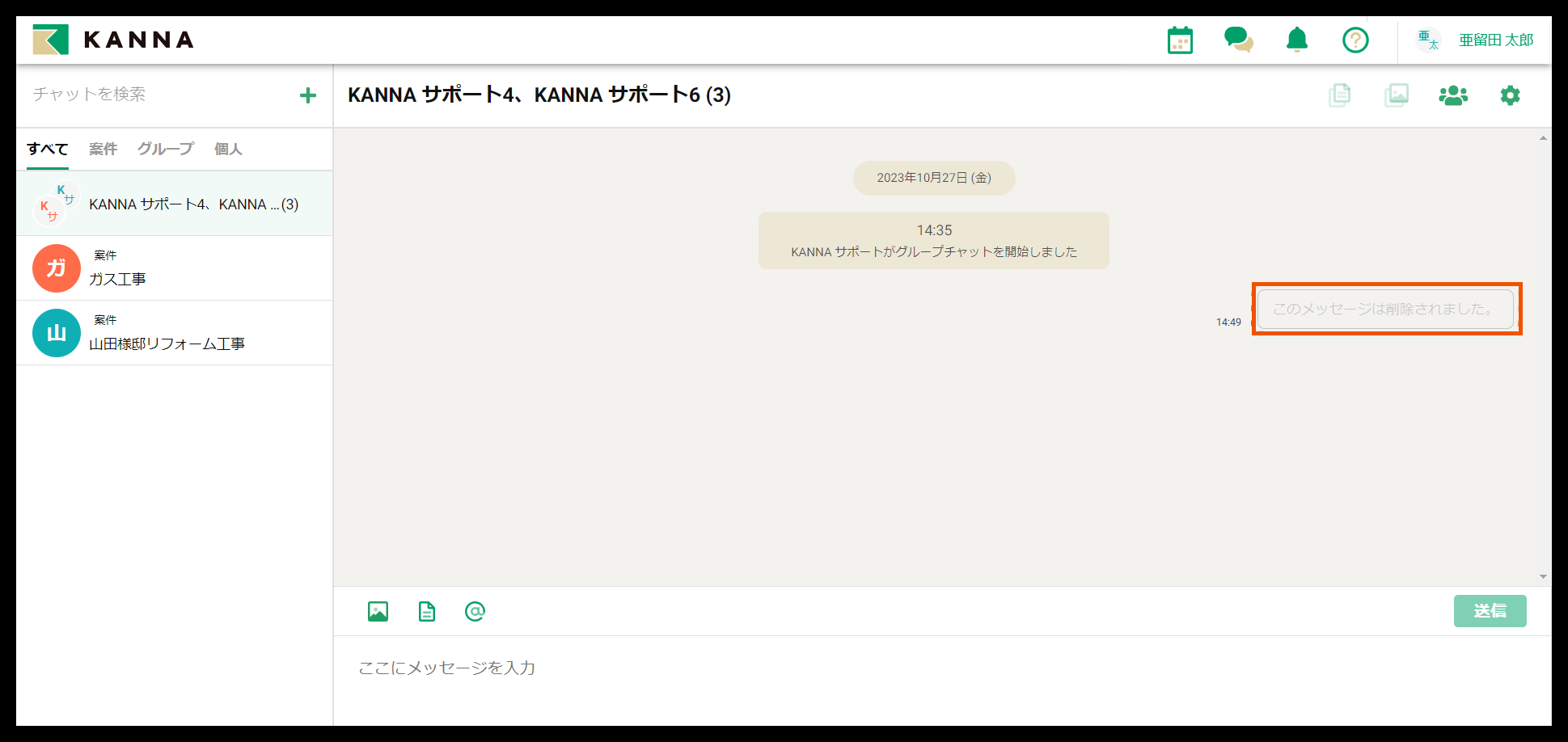This screenshot has width=1568, height=742.
Task: Insert a mention with @ icon
Action: [475, 612]
